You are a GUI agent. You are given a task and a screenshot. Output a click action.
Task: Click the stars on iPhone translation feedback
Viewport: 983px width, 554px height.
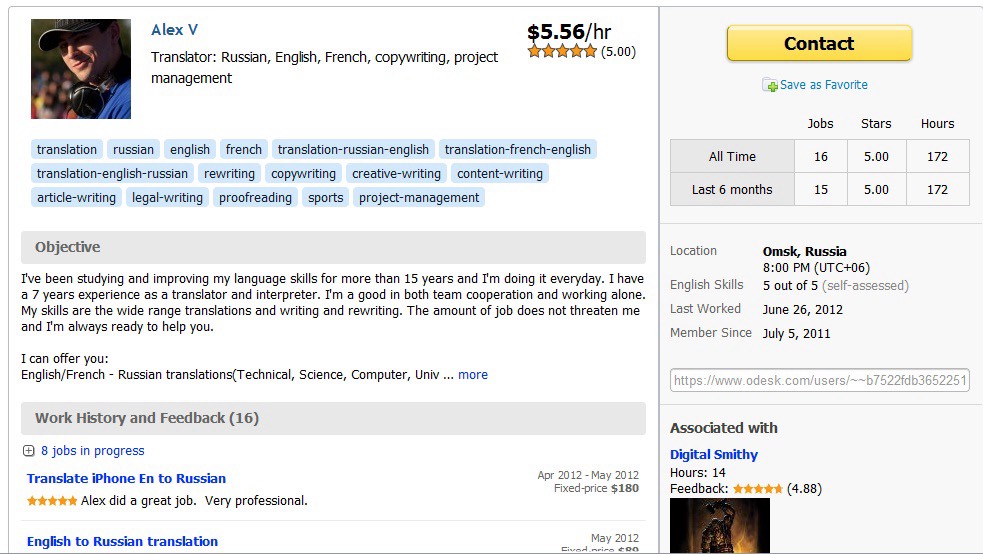point(52,501)
